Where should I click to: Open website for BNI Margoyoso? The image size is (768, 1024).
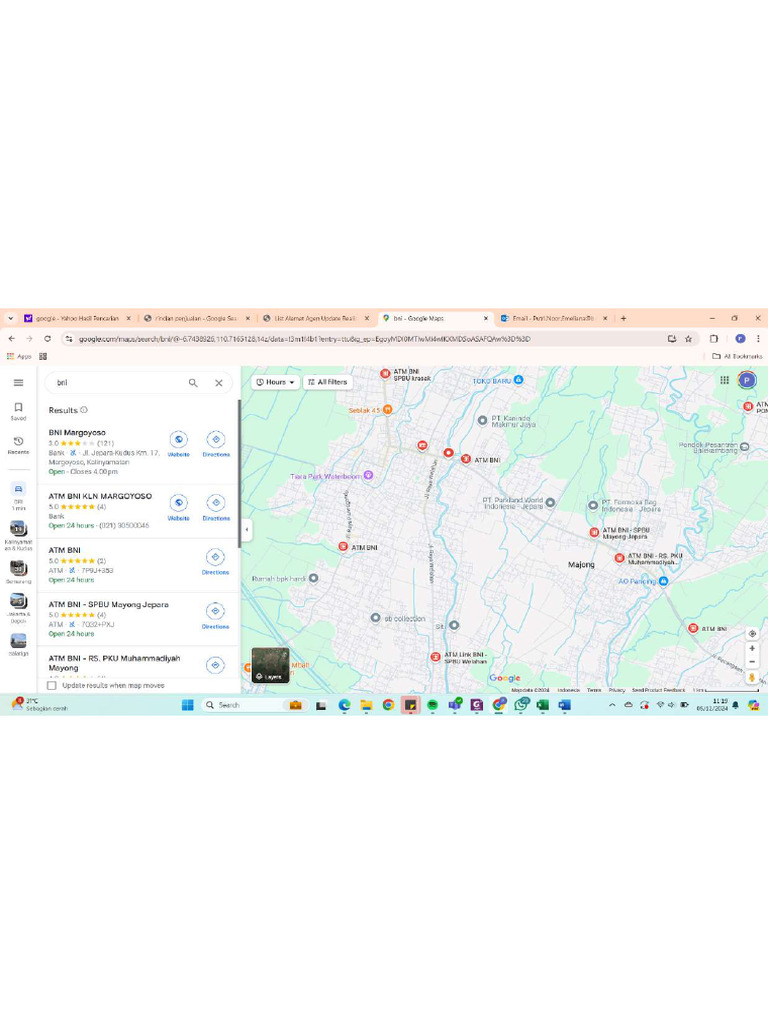178,444
